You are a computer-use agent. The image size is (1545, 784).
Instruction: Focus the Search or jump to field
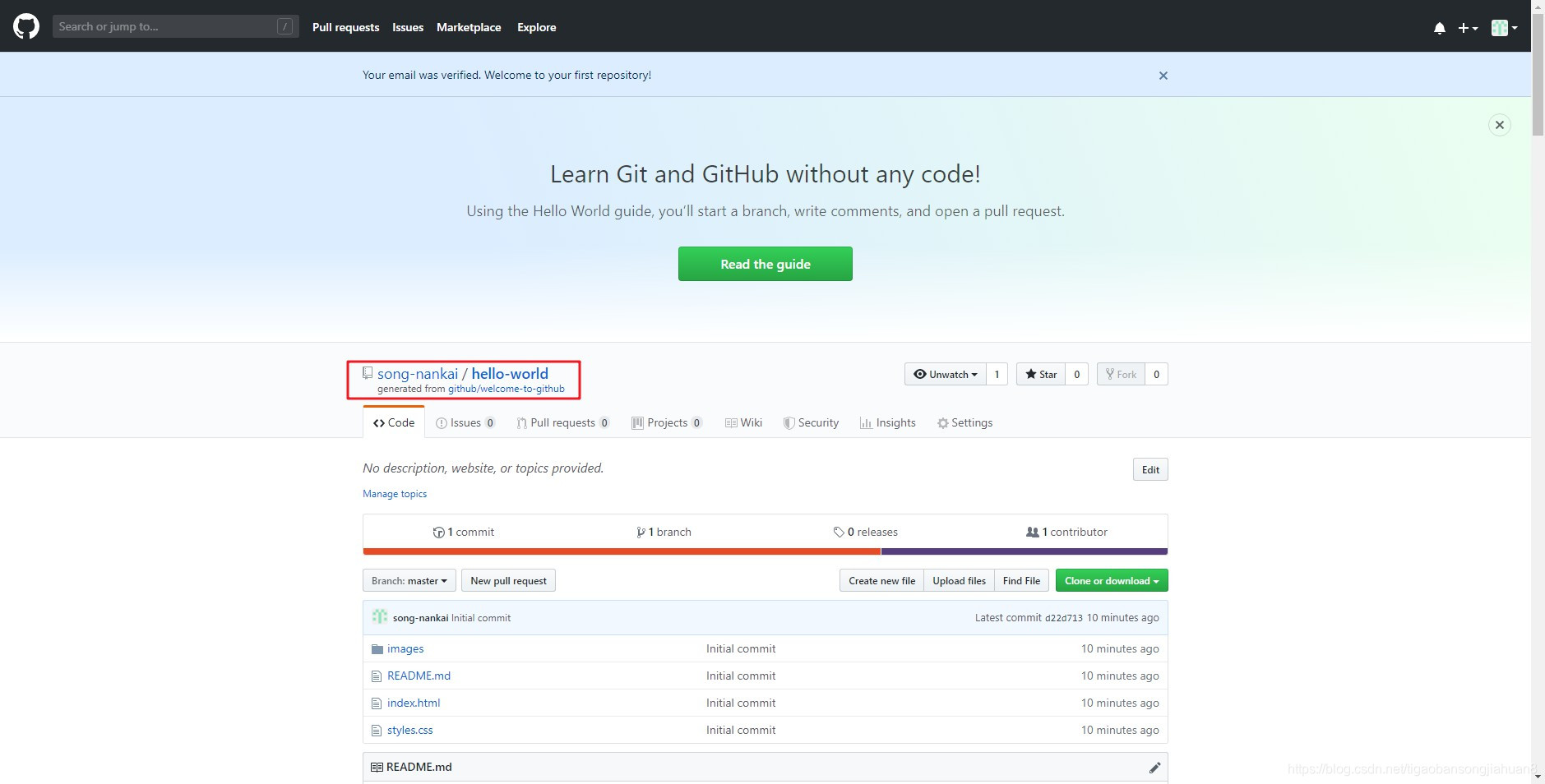click(175, 26)
